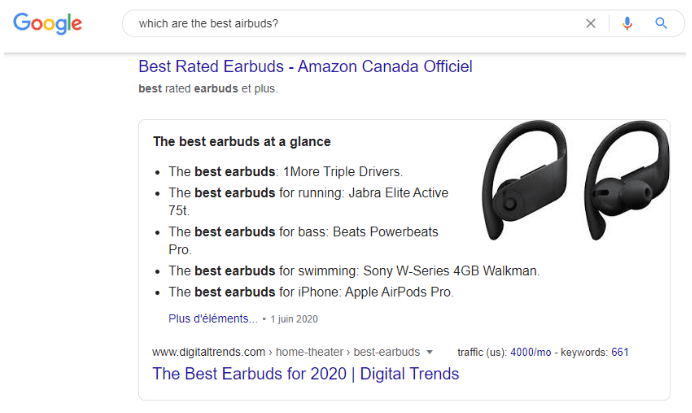This screenshot has height=413, width=692.
Task: Click the Jabra Elite Active running item
Action: (308, 193)
